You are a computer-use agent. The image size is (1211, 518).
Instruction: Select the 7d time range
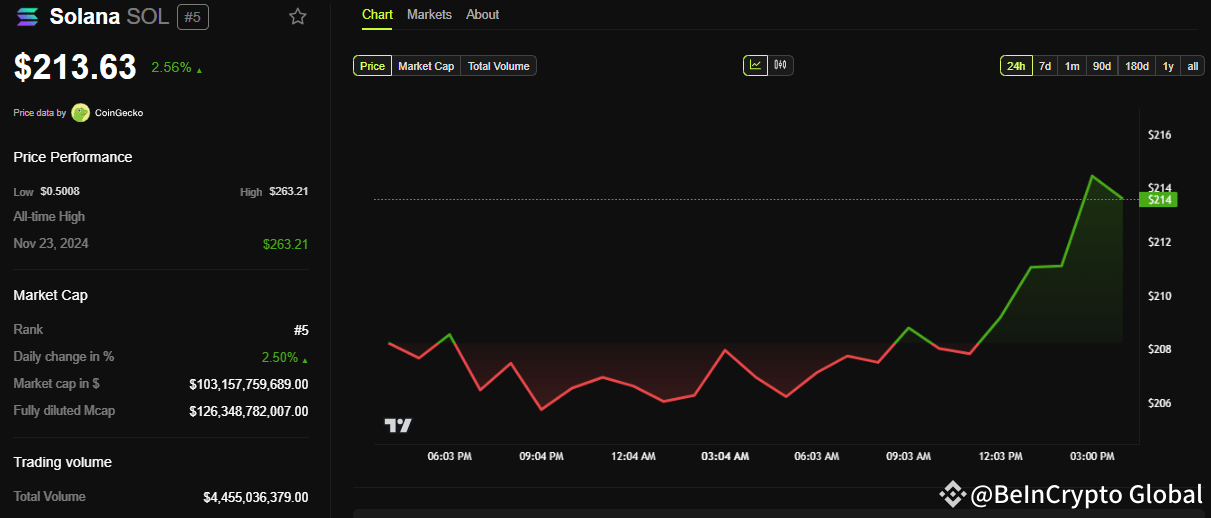[x=1045, y=66]
